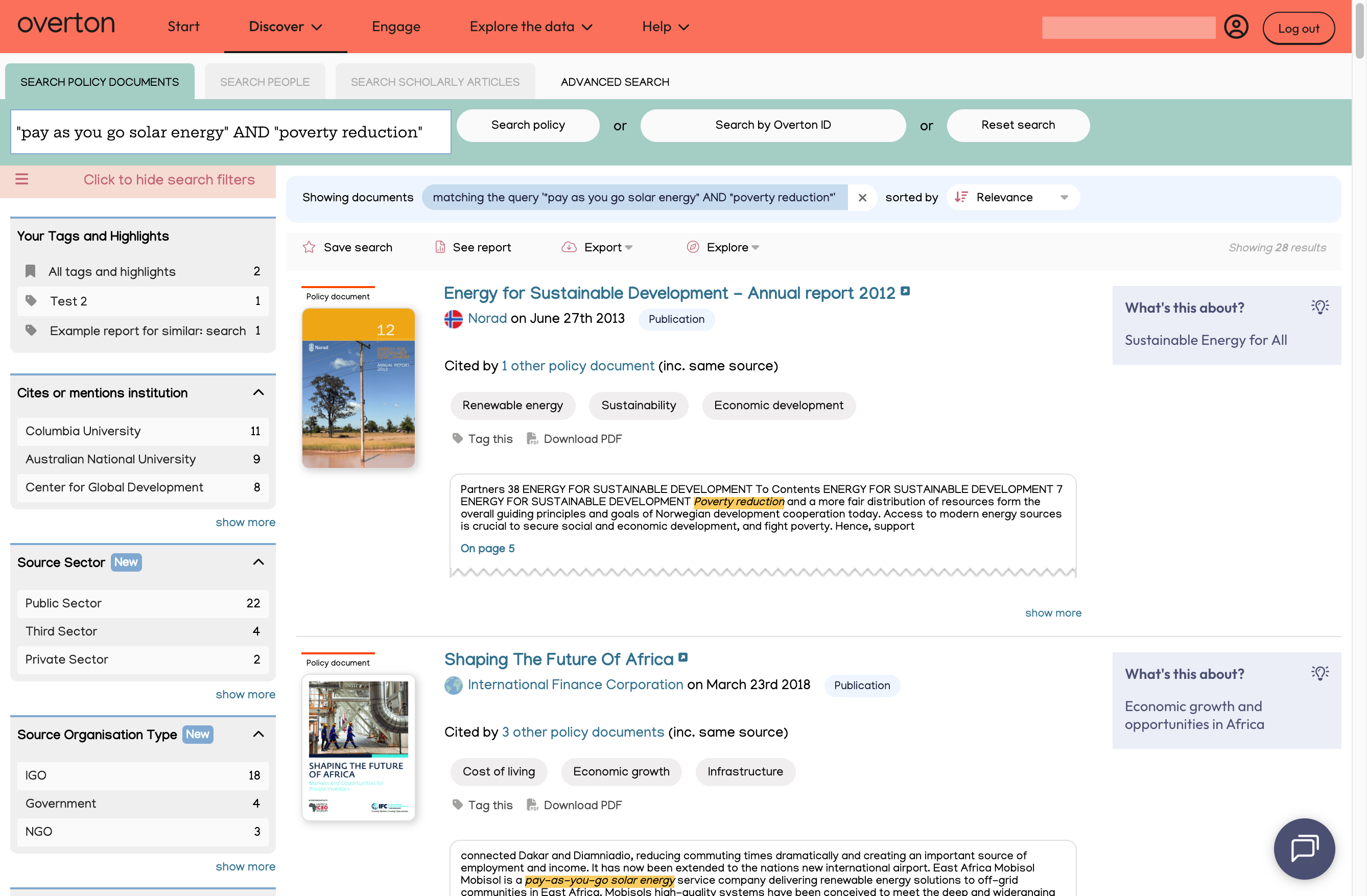Expand the Explore the data menu
Screen dimensions: 1367x896
[531, 27]
